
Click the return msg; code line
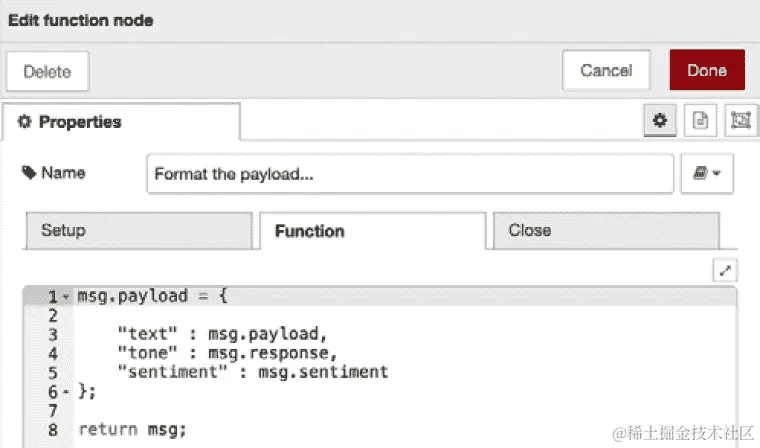pos(132,430)
